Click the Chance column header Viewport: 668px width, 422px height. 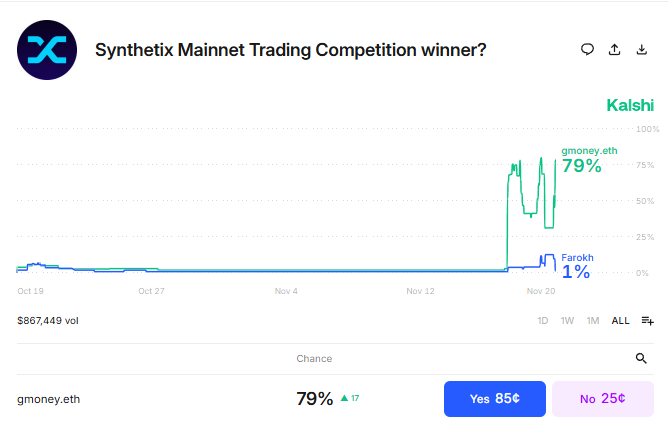(x=314, y=358)
